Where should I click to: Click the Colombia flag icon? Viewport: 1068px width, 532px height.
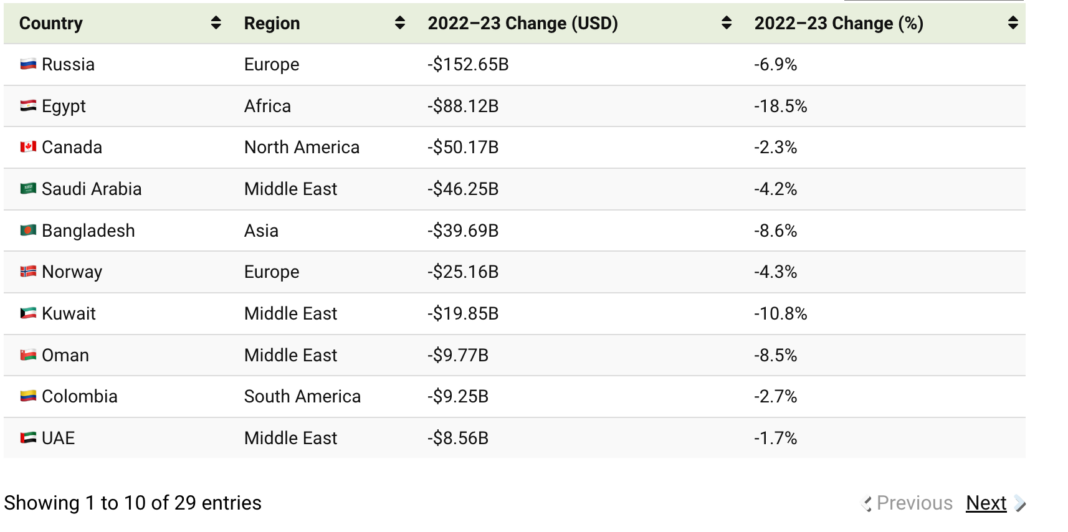tap(28, 397)
